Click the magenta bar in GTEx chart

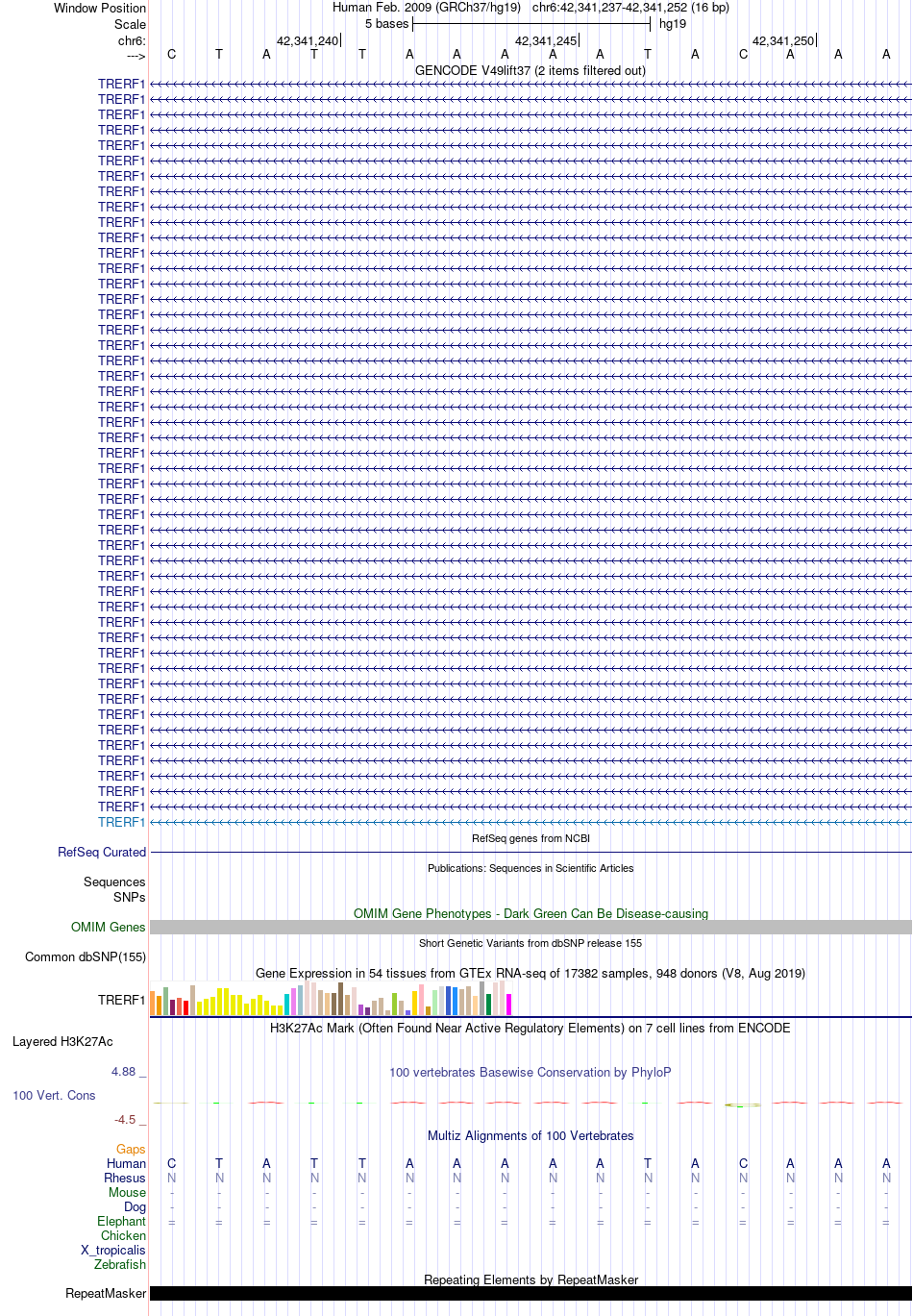click(x=508, y=1005)
